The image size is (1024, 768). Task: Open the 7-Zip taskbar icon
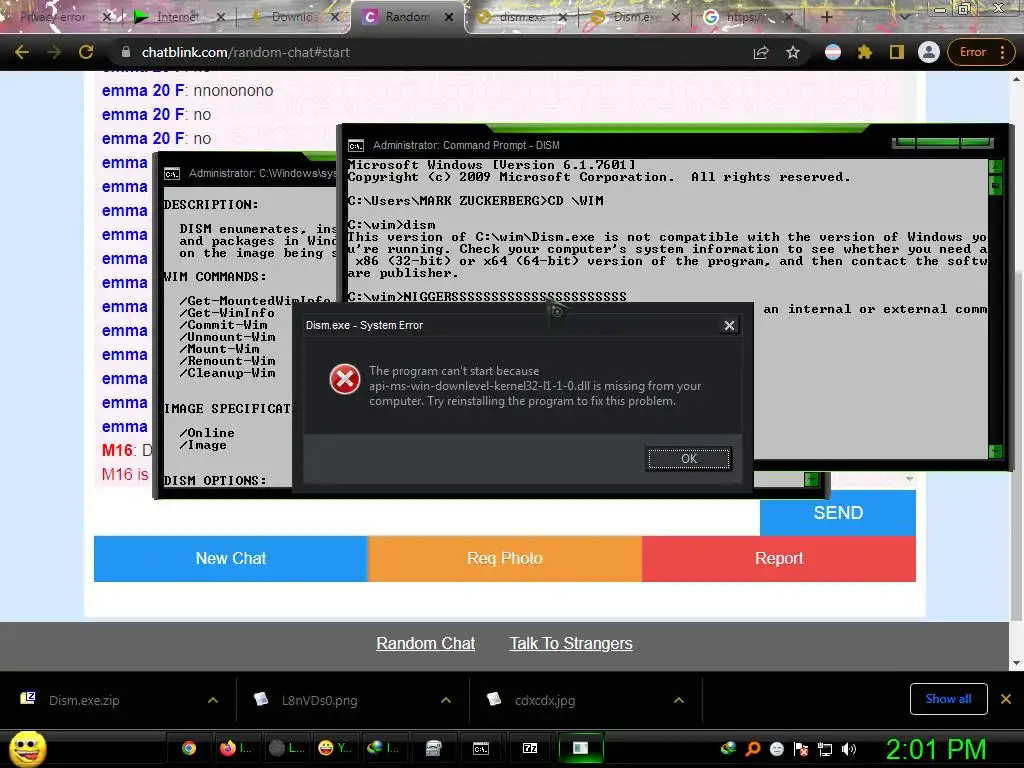[x=530, y=748]
